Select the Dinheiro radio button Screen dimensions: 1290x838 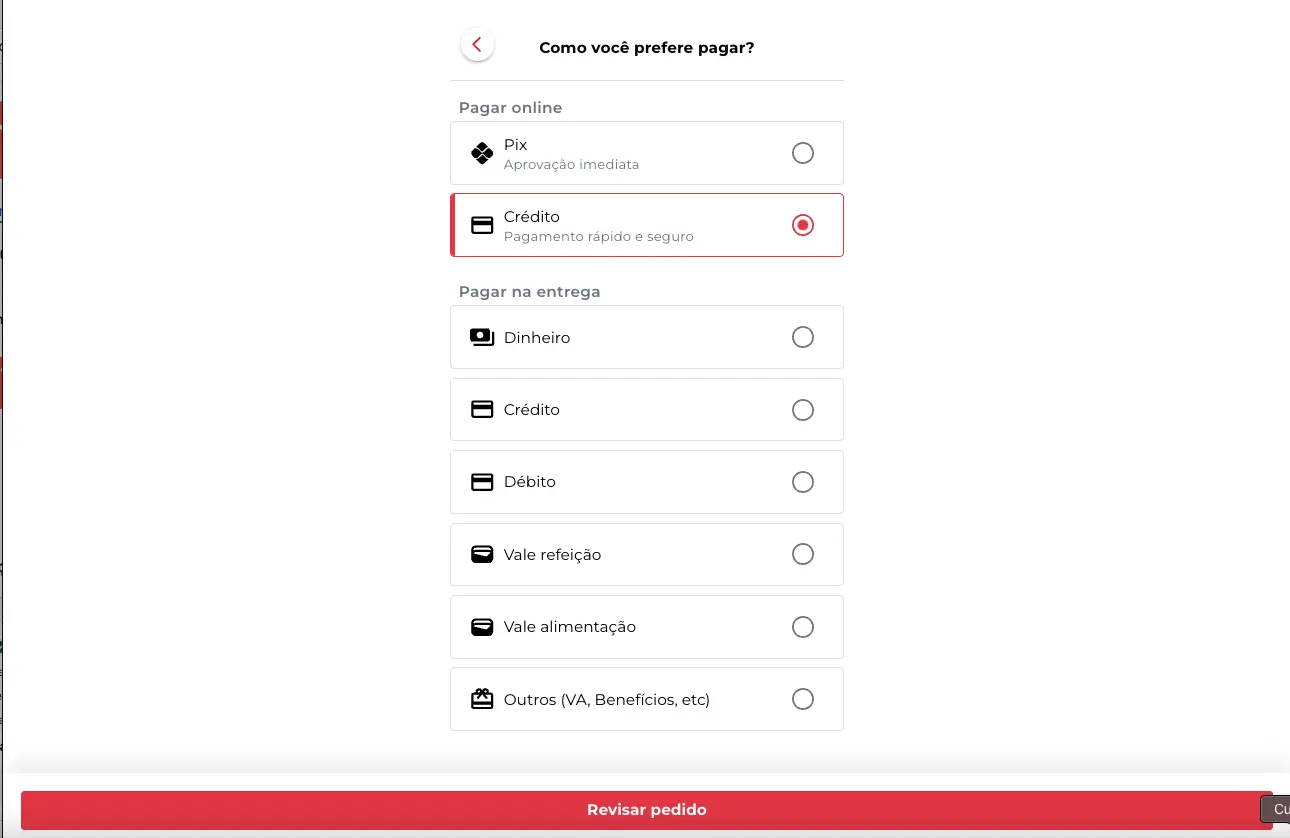click(x=803, y=337)
